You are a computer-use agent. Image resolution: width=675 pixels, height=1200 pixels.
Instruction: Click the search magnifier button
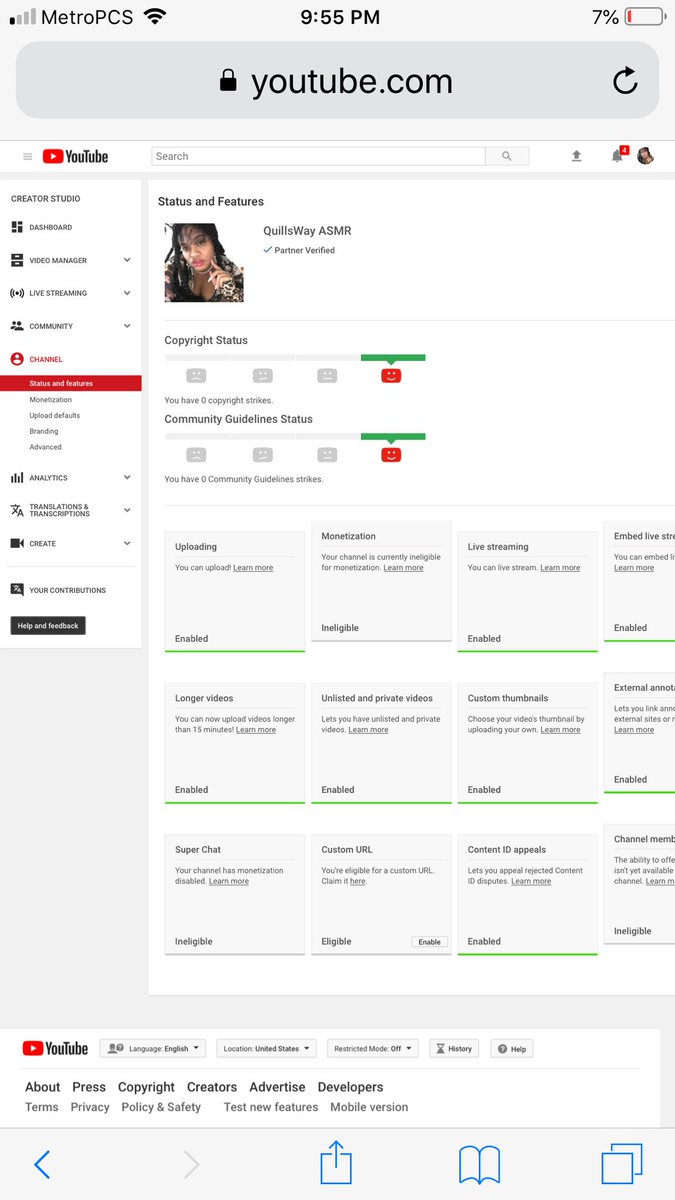click(x=507, y=156)
